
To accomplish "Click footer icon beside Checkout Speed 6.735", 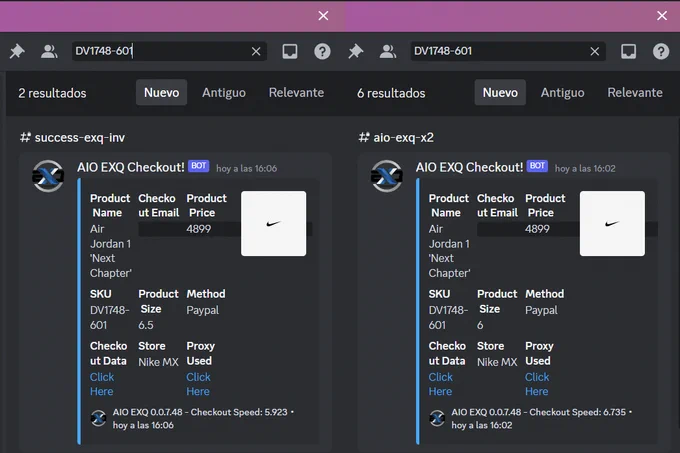I will (437, 418).
